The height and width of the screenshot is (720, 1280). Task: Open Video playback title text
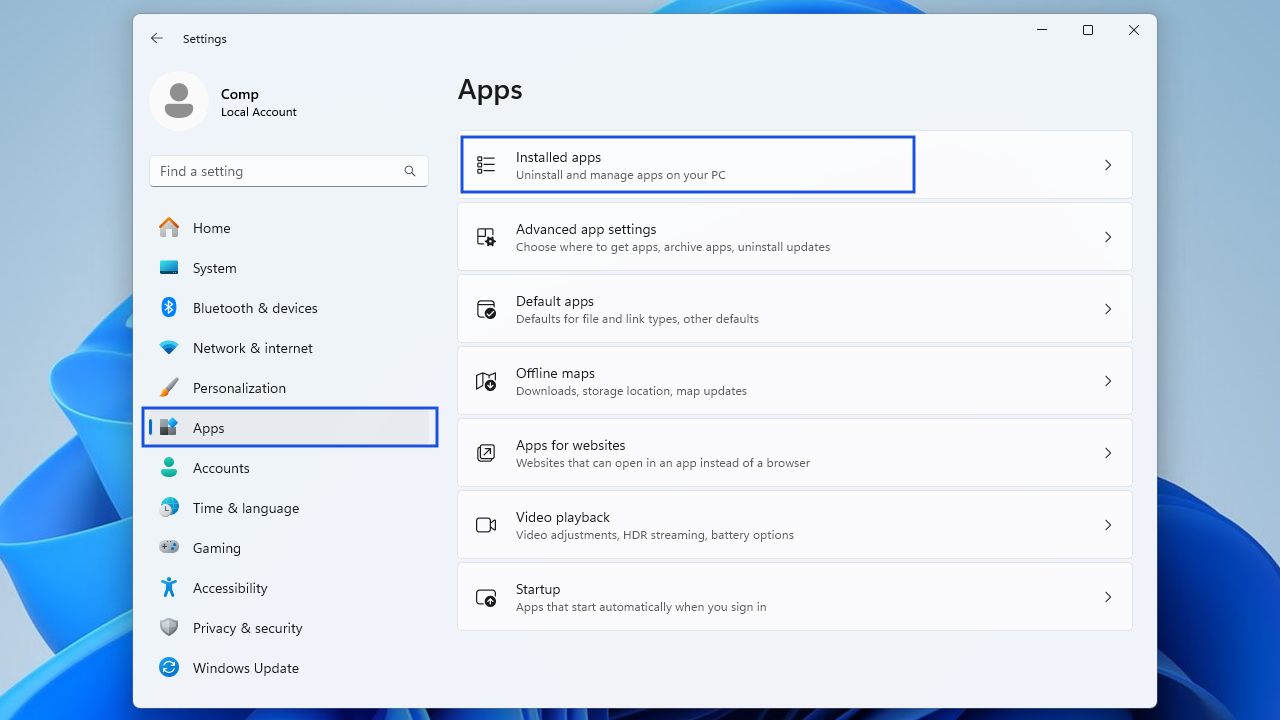click(x=563, y=517)
